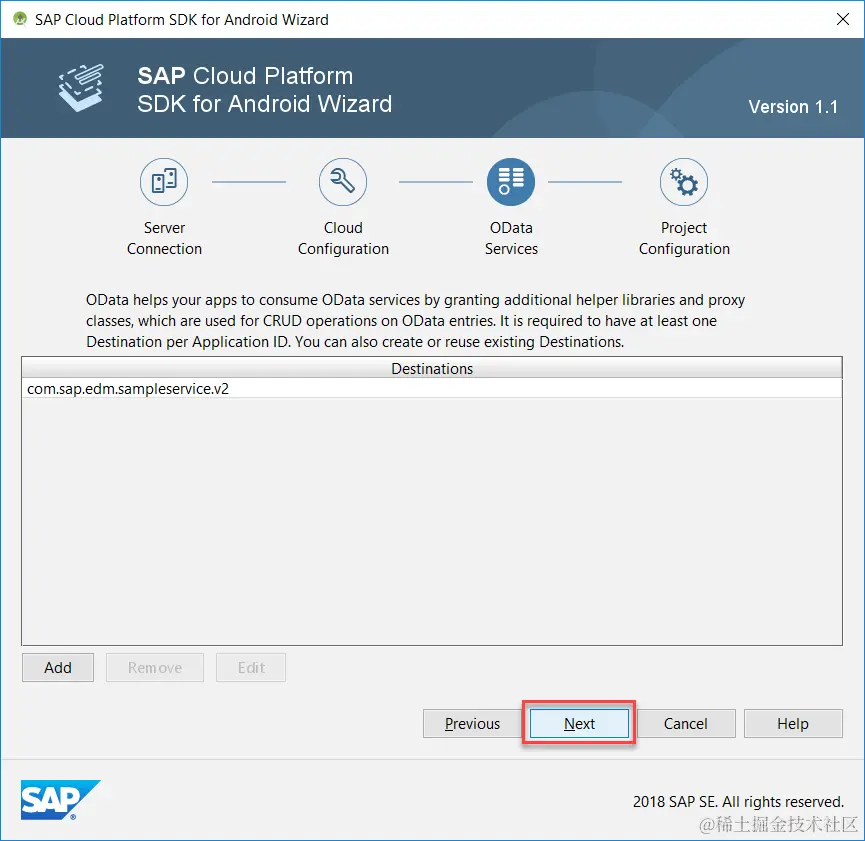
Task: Proceed with the Next button
Action: point(579,723)
